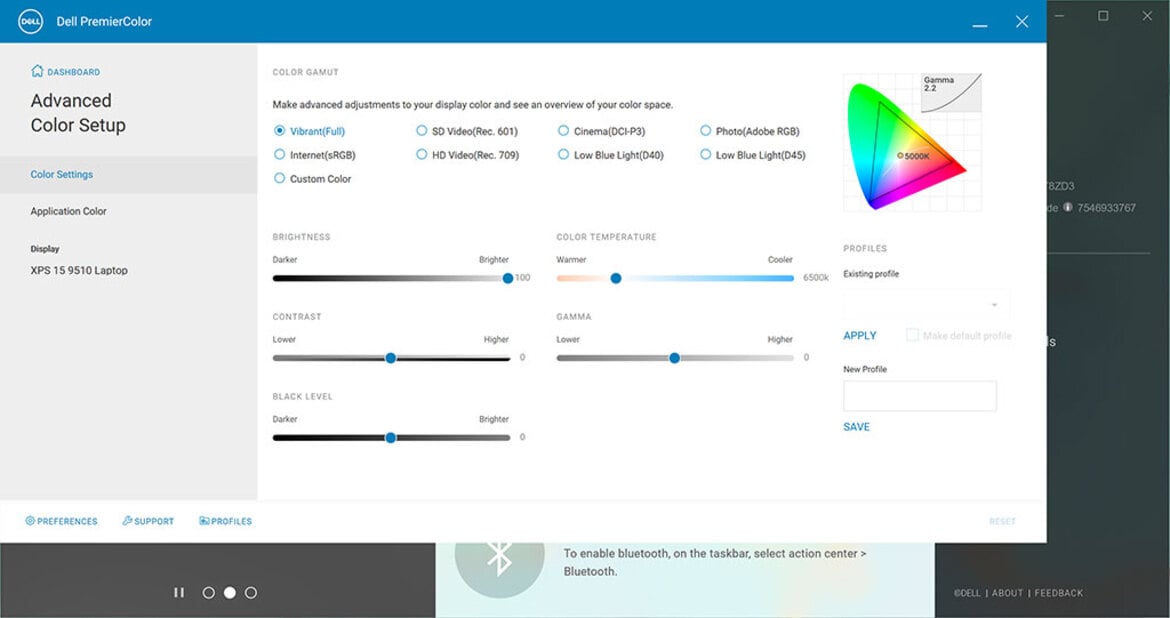
Task: Select Vibrant(Full) color gamut
Action: coord(310,131)
